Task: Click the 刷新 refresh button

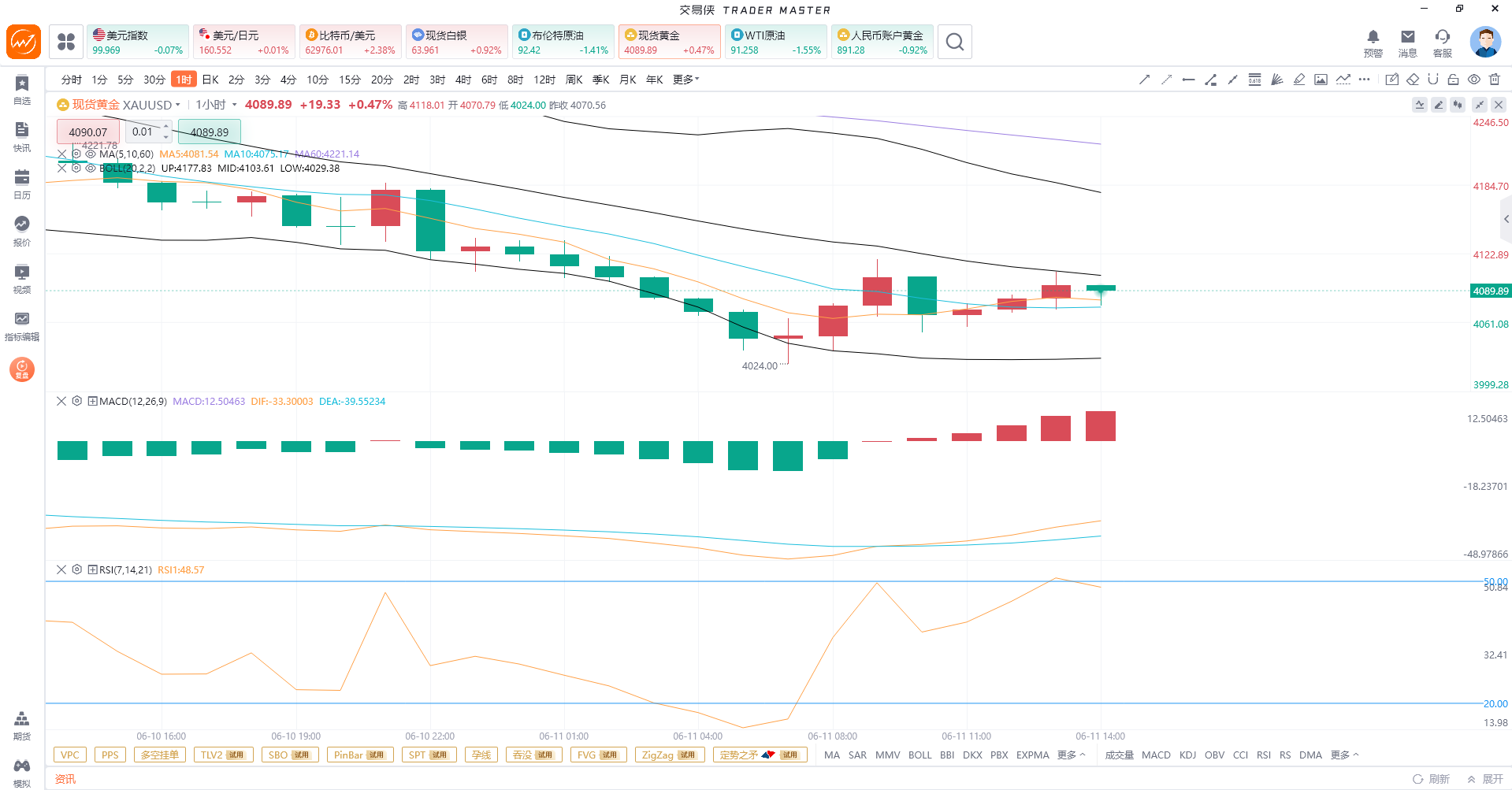Action: click(x=1432, y=779)
